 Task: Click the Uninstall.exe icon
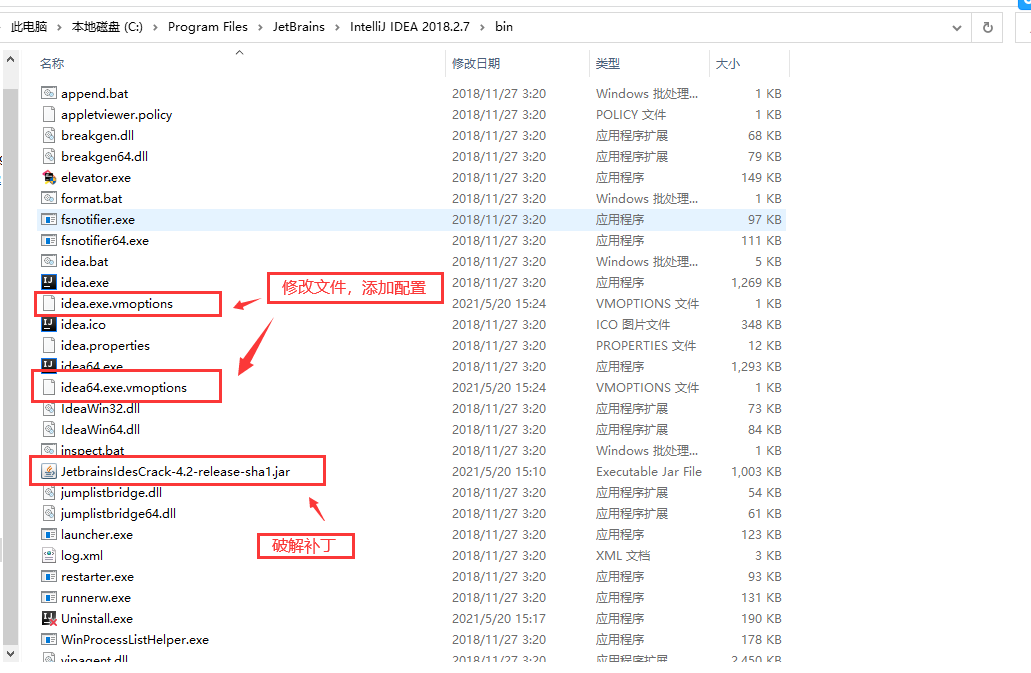coord(49,619)
